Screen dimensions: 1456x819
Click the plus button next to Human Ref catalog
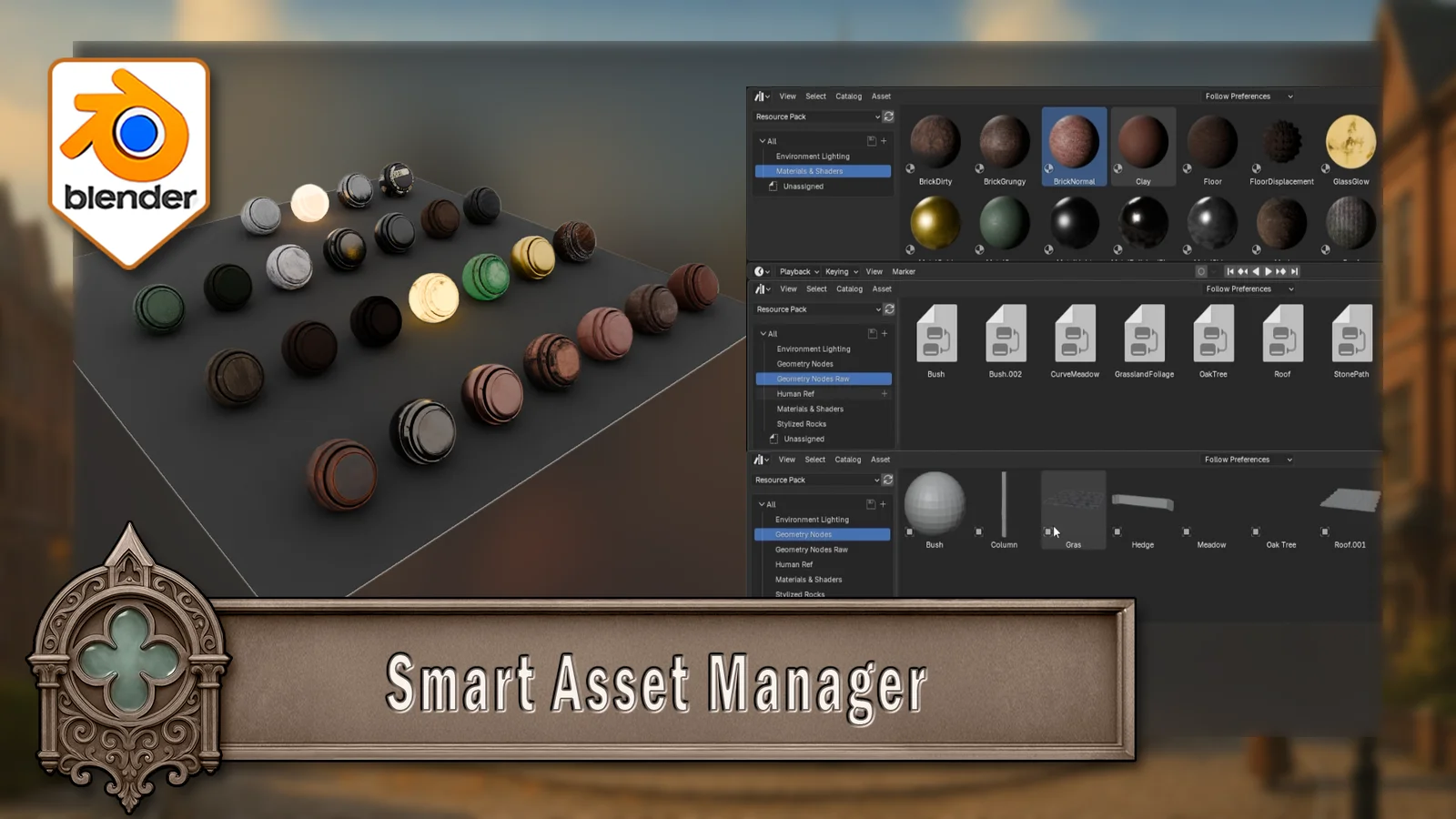[883, 393]
